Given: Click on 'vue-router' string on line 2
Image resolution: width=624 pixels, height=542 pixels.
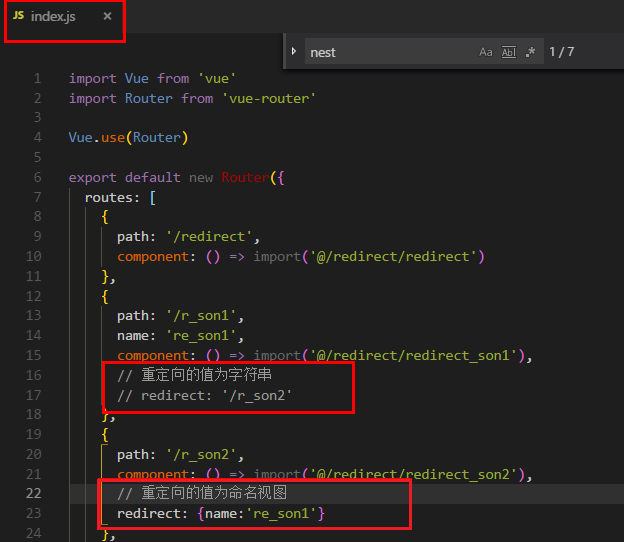Looking at the screenshot, I should pos(269,98).
